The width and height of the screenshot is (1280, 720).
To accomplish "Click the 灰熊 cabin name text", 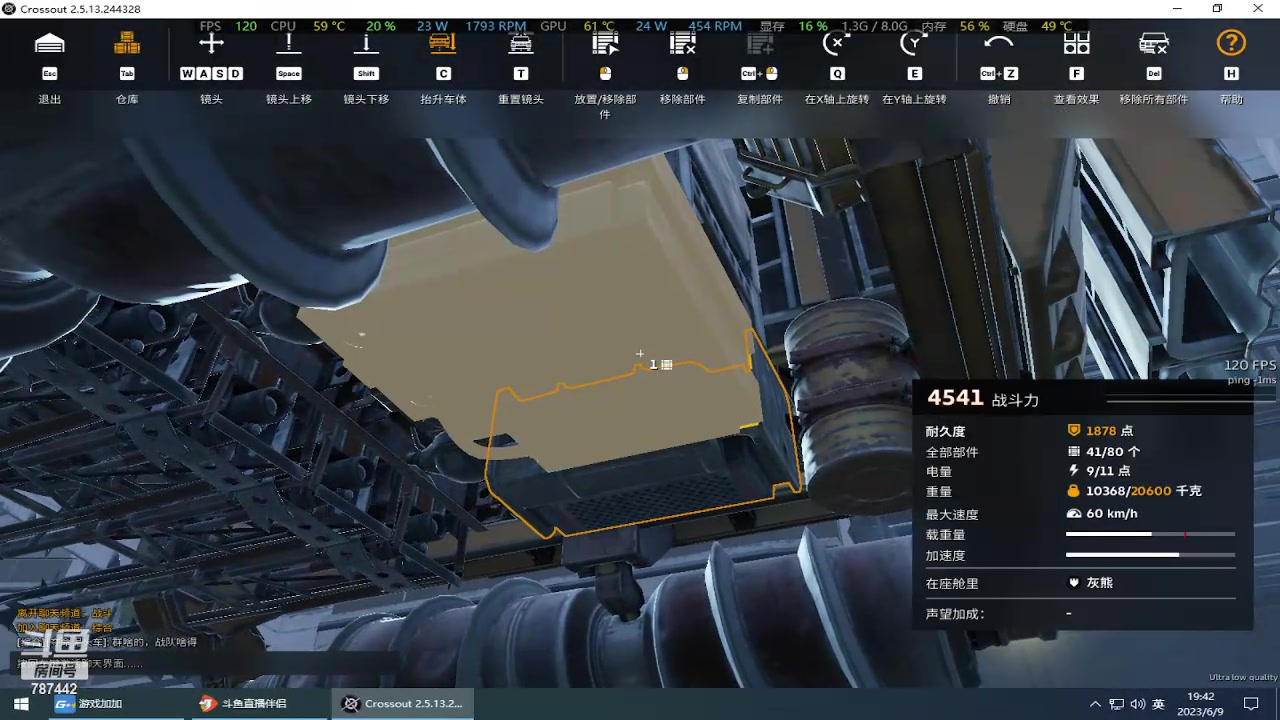I will (1100, 582).
